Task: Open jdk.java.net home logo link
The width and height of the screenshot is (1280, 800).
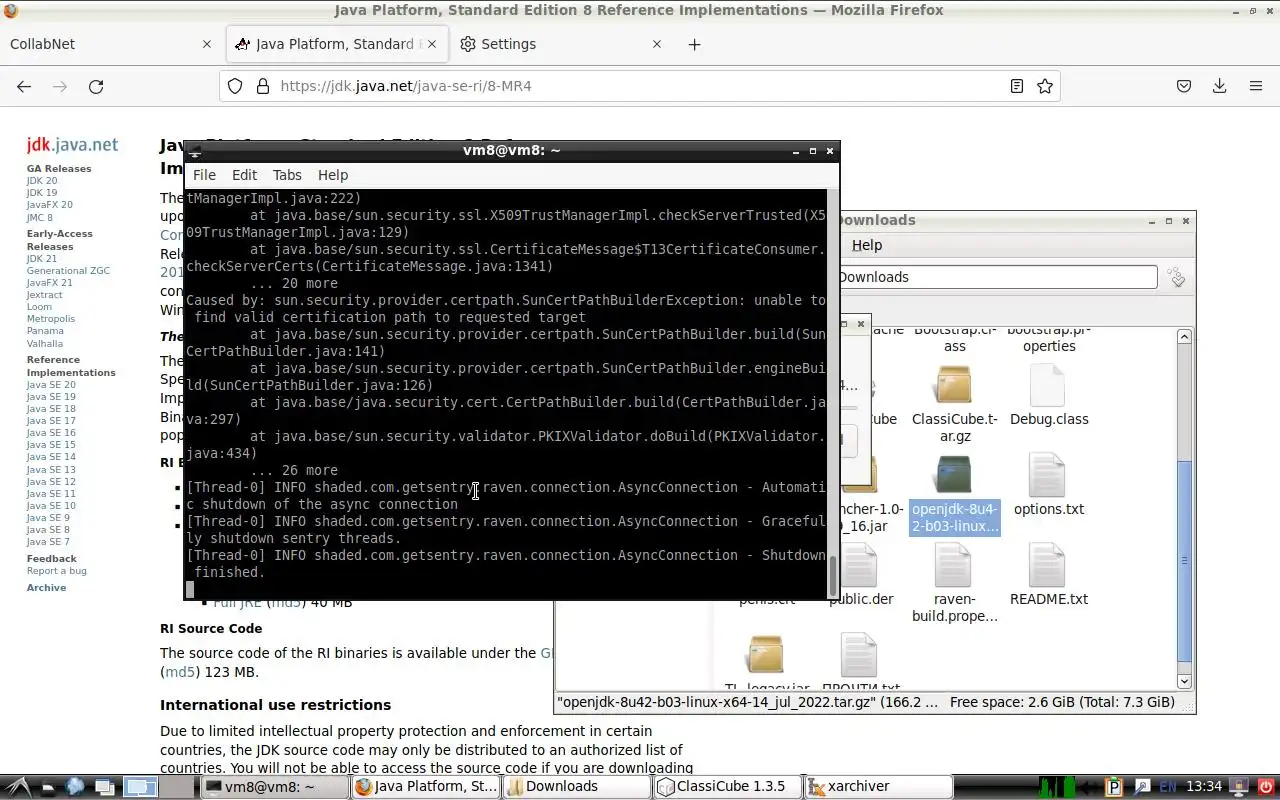Action: coord(72,145)
